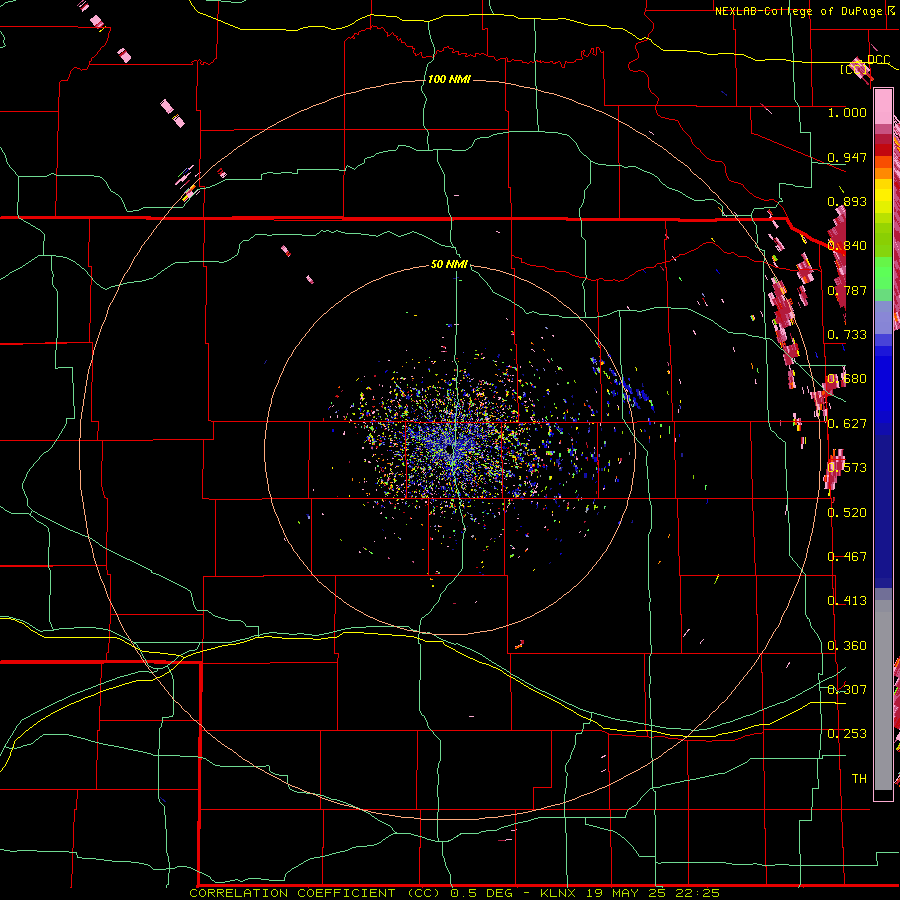Select the 0.733 scale value
The width and height of the screenshot is (900, 900).
pos(847,335)
